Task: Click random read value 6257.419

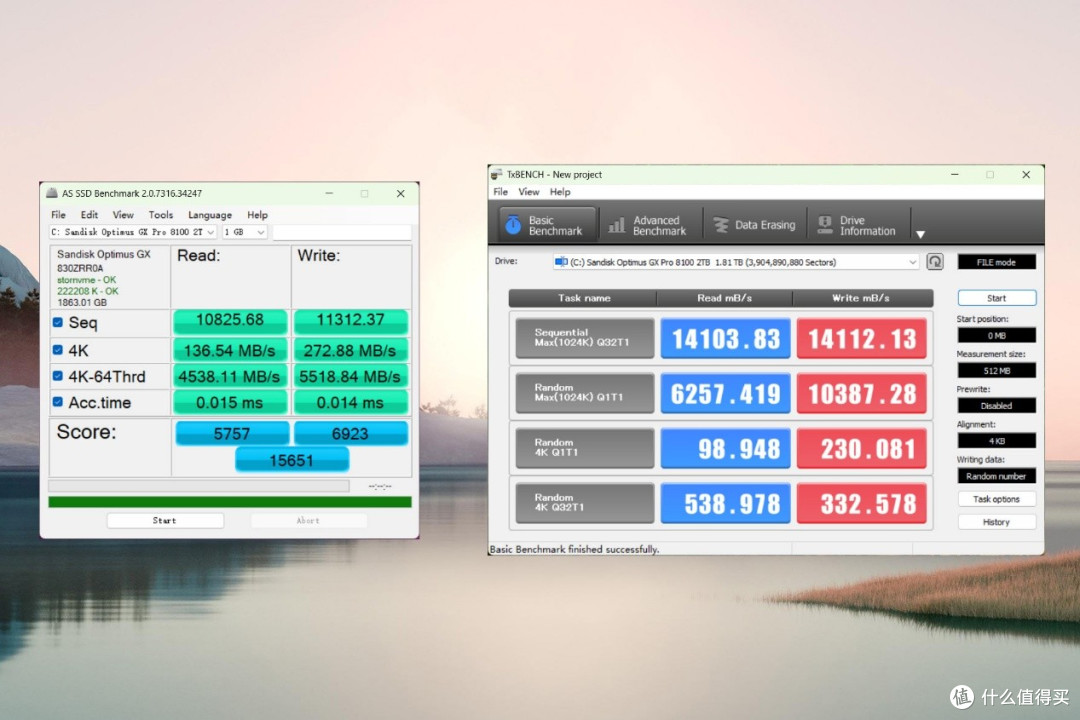Action: click(x=725, y=393)
